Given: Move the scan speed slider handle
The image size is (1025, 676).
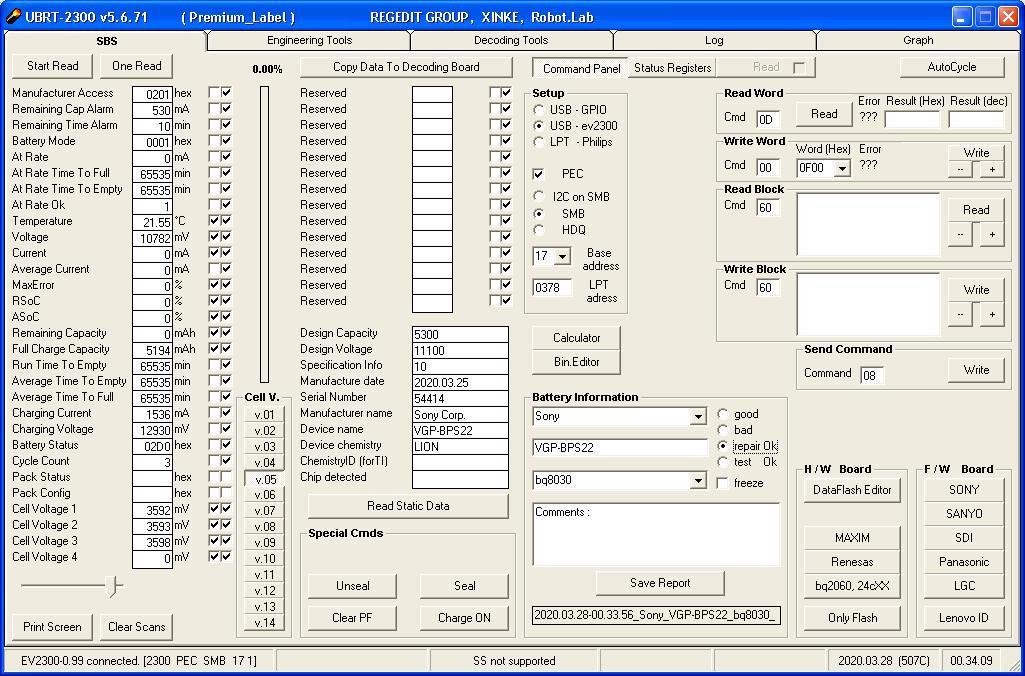Looking at the screenshot, I should click(114, 586).
